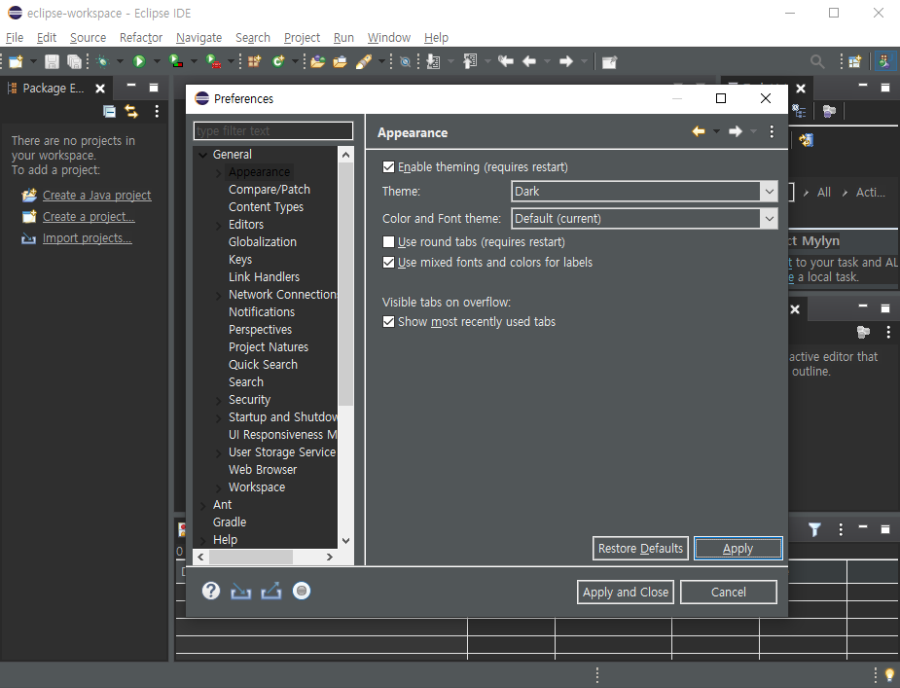Collapse the General tree node
The height and width of the screenshot is (688, 900).
pyautogui.click(x=203, y=155)
